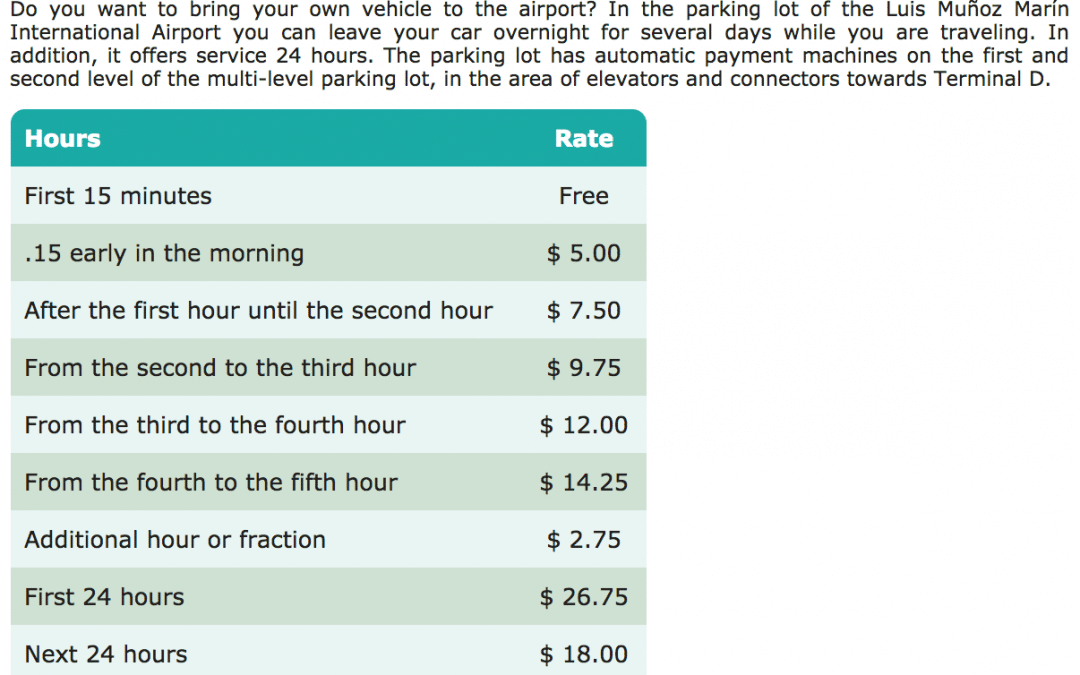Click the $ 26.75 rate value
1080x675 pixels.
(x=583, y=596)
